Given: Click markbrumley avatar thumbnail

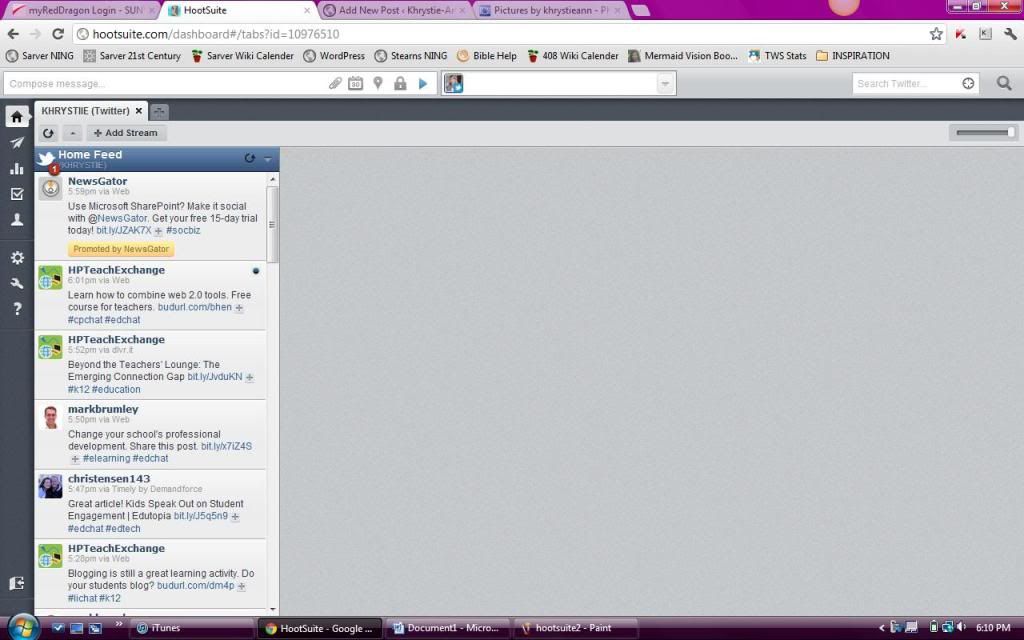Looking at the screenshot, I should (x=50, y=417).
